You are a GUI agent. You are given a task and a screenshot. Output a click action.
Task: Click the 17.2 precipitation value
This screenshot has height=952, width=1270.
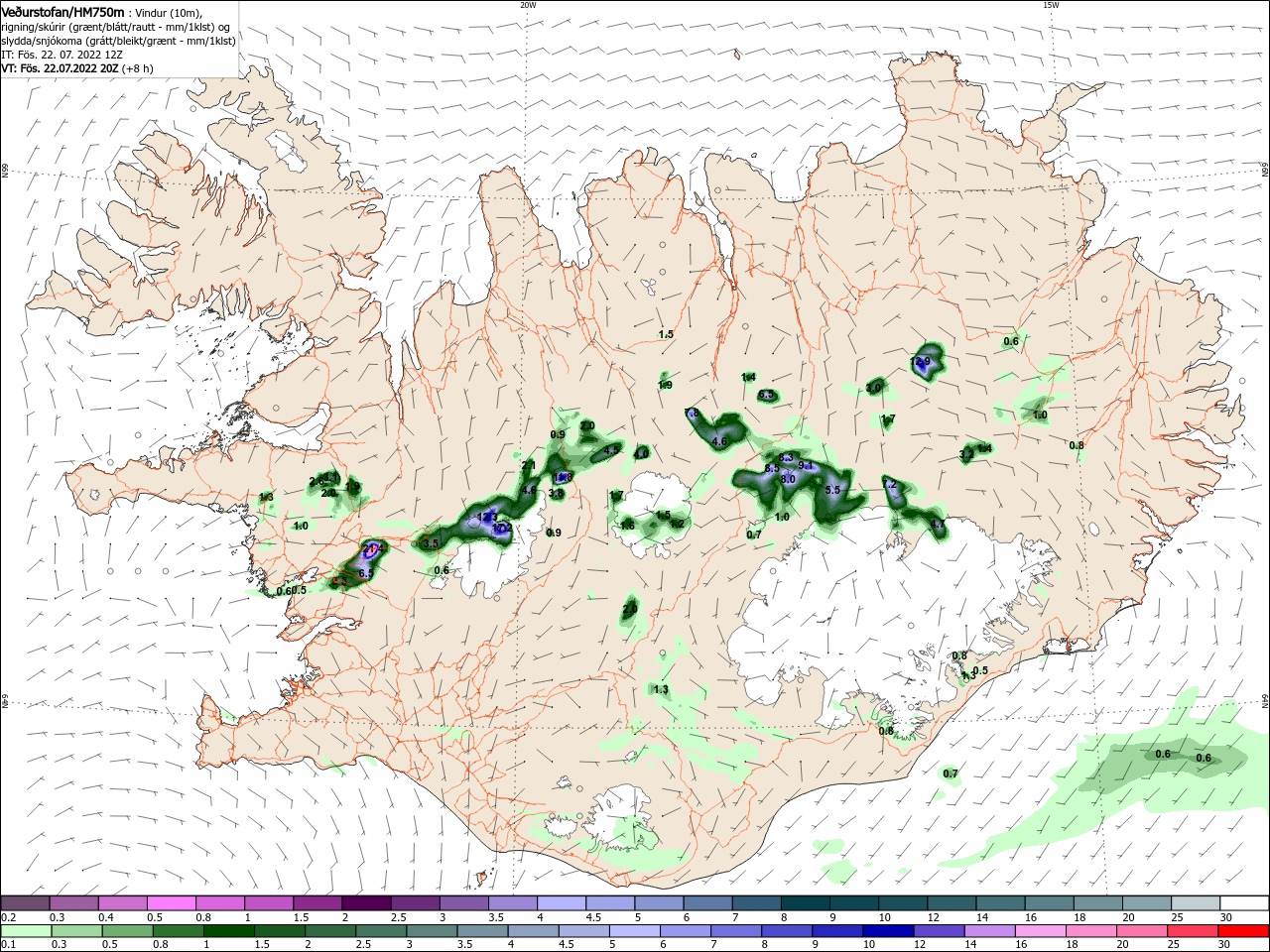pyautogui.click(x=501, y=529)
